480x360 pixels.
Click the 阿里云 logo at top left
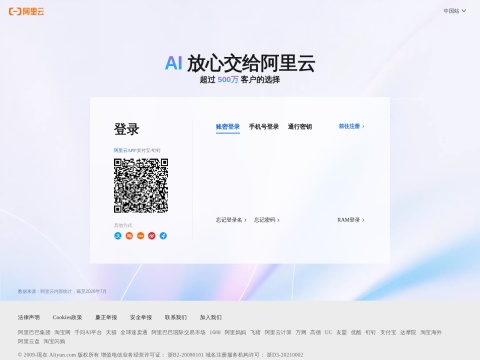coord(26,11)
